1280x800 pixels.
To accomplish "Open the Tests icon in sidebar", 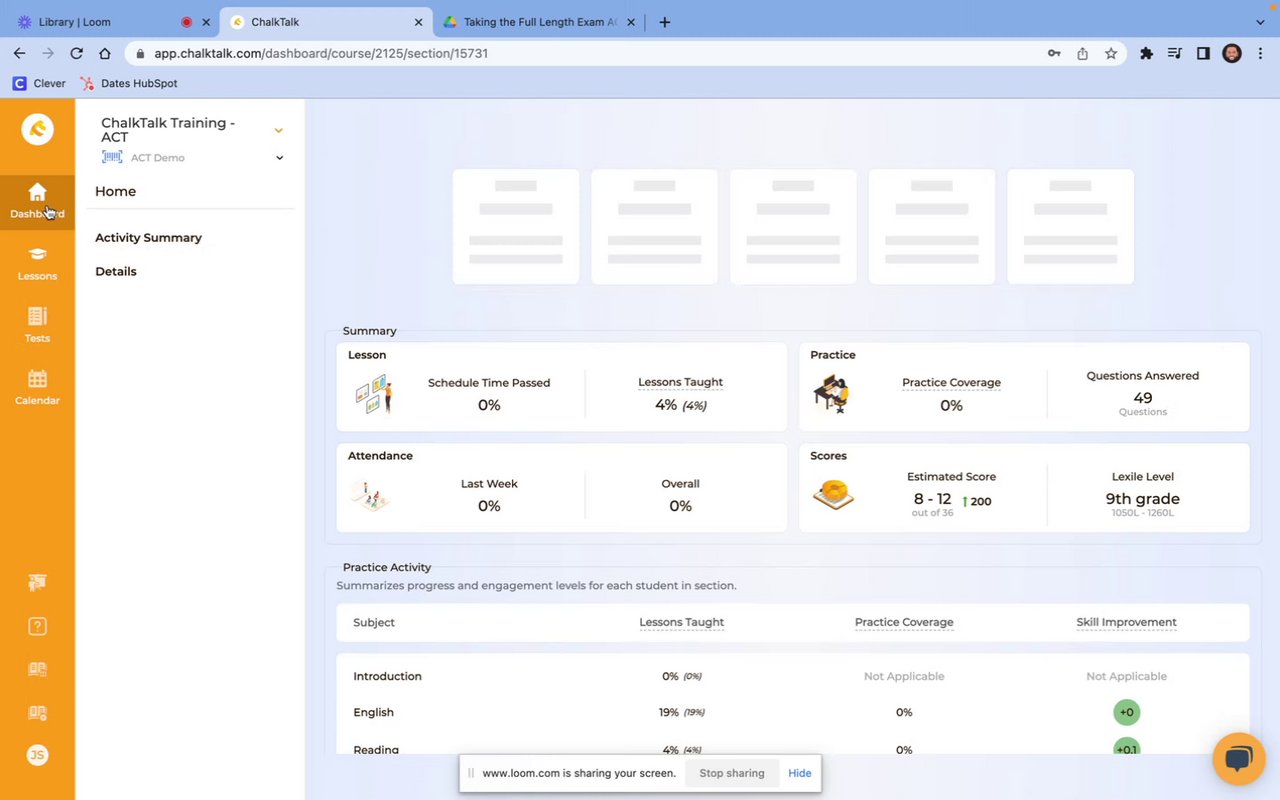I will tap(37, 316).
